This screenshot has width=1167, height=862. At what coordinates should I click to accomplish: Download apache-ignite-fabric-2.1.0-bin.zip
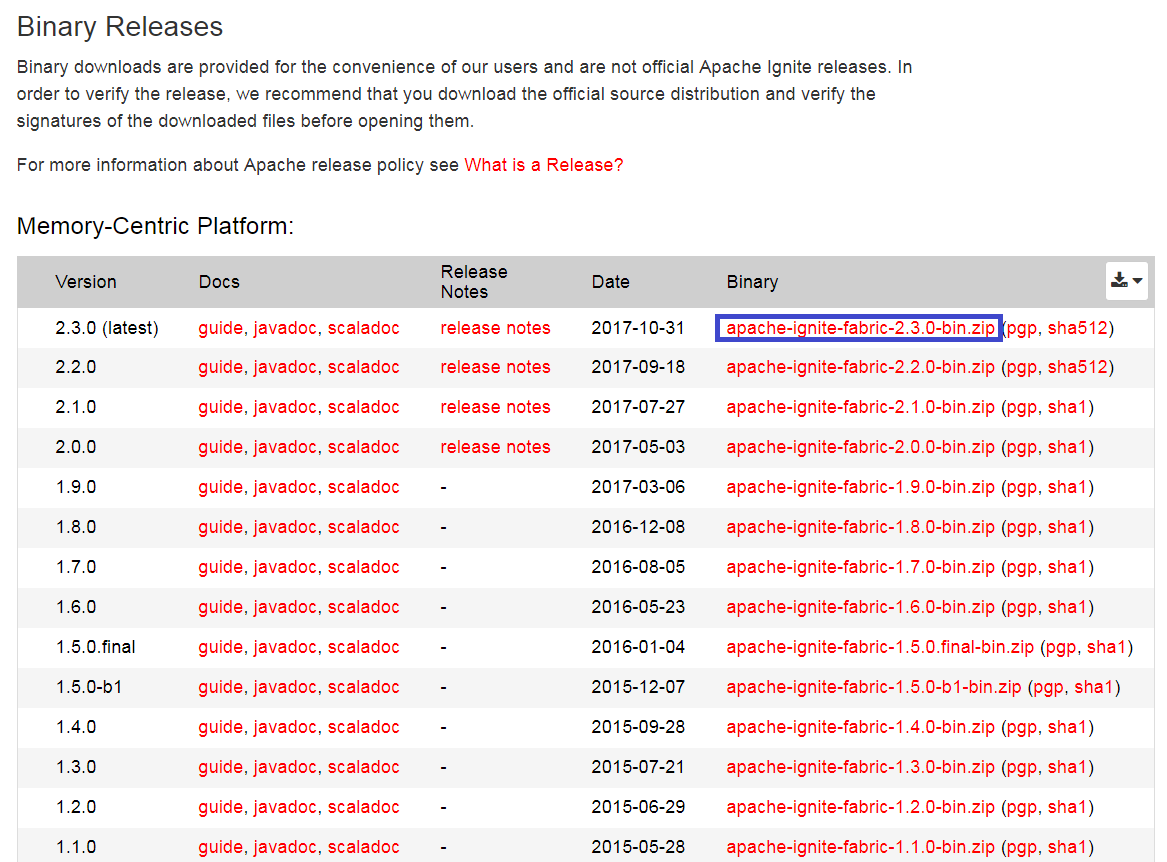(860, 407)
